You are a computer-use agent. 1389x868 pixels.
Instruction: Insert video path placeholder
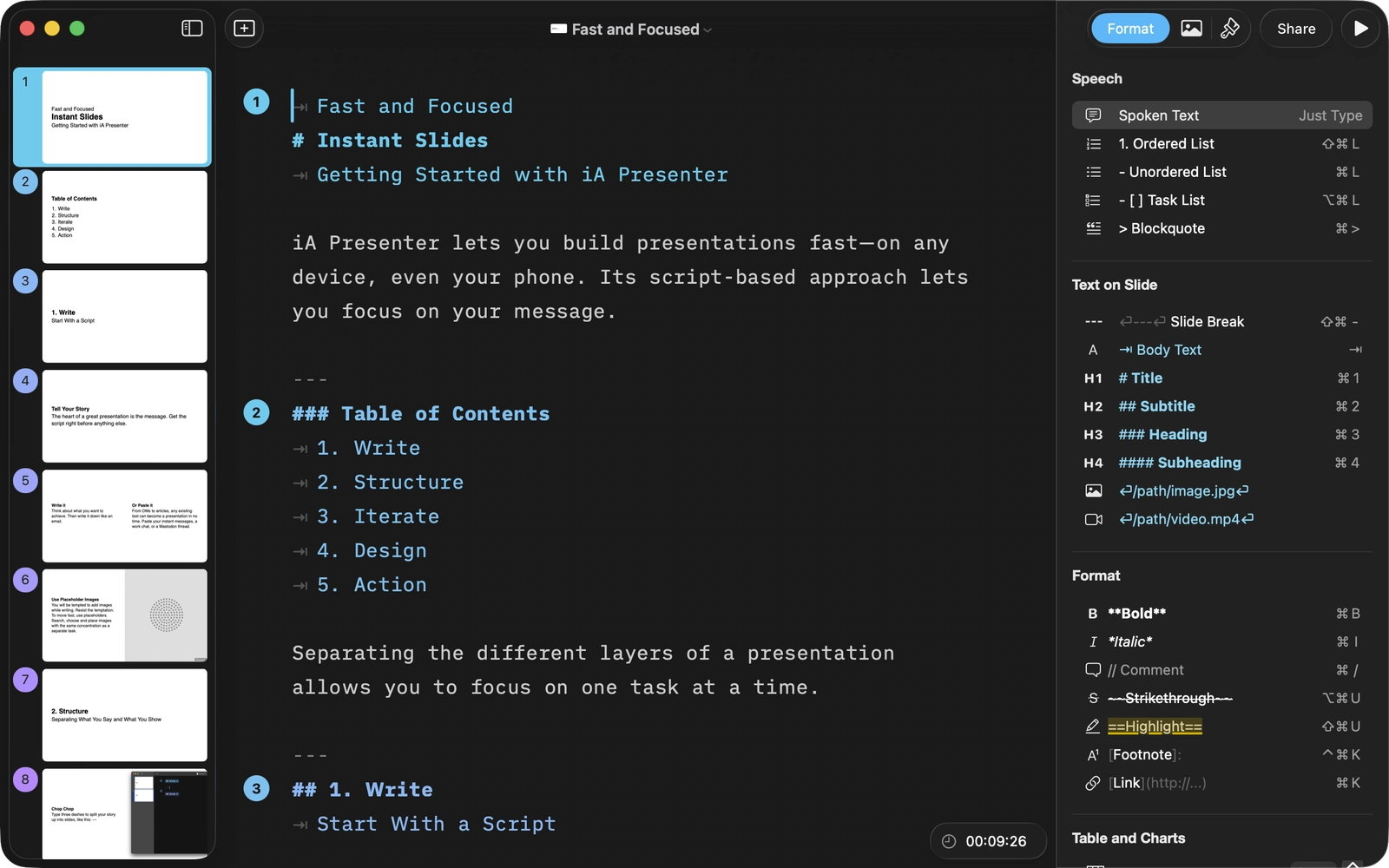pos(1222,519)
